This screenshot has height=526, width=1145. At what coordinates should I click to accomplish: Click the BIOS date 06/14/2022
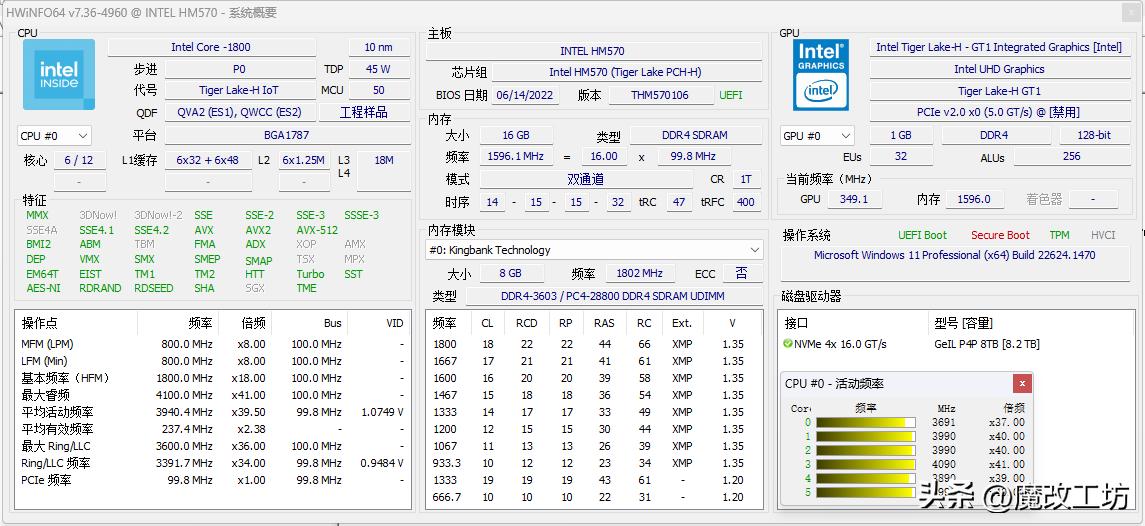[525, 96]
